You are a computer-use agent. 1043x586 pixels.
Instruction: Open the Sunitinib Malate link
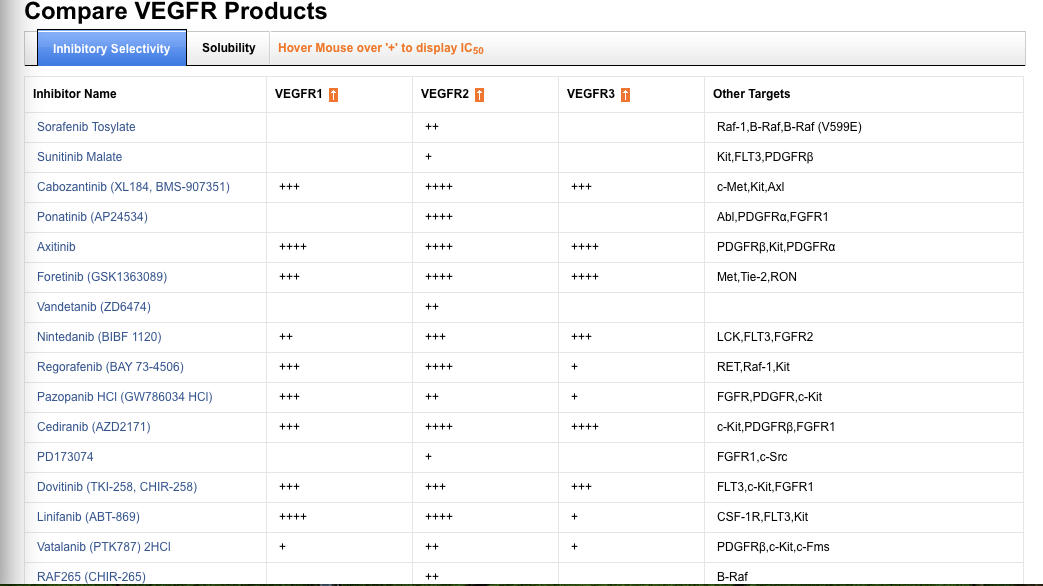coord(79,157)
